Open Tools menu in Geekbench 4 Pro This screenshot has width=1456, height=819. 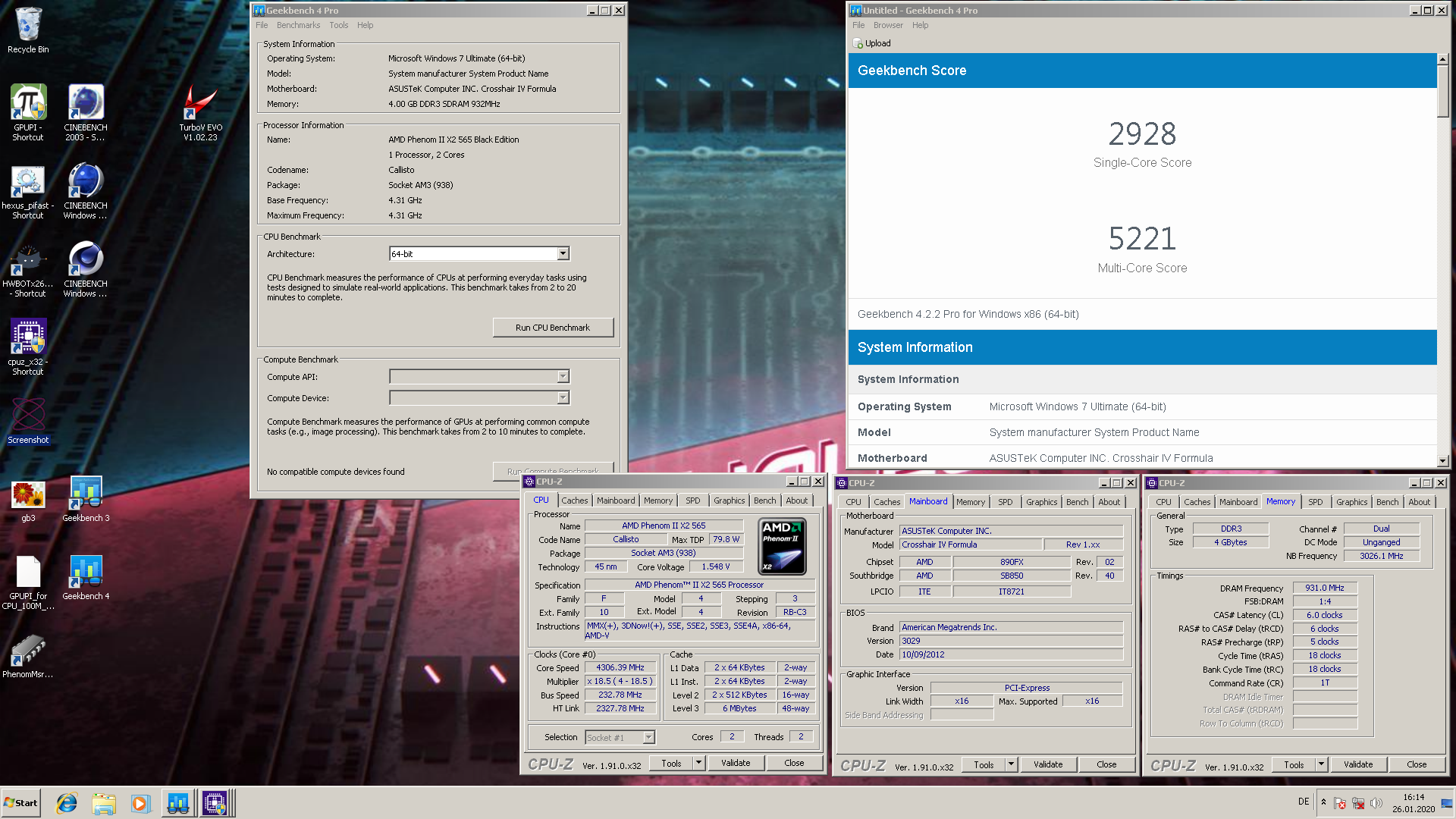(x=339, y=25)
